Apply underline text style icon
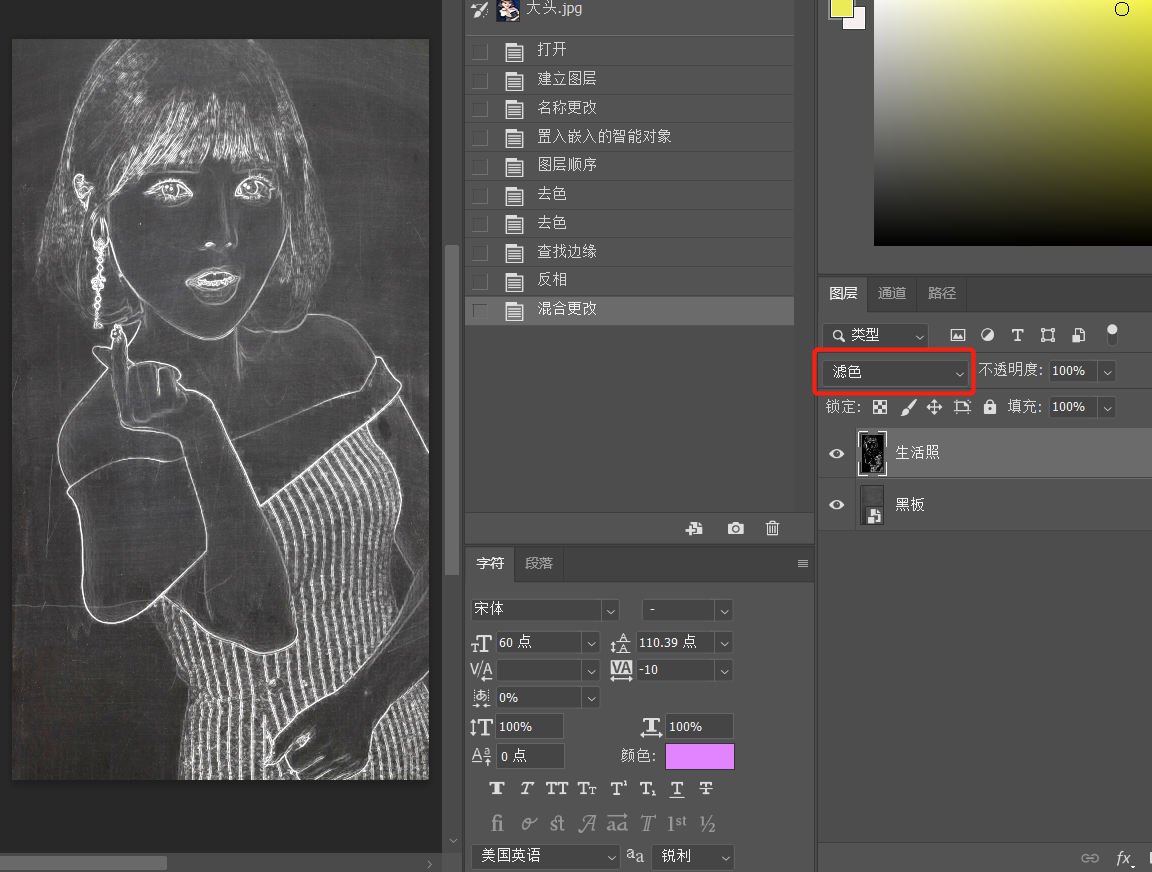The height and width of the screenshot is (872, 1152). coord(677,788)
